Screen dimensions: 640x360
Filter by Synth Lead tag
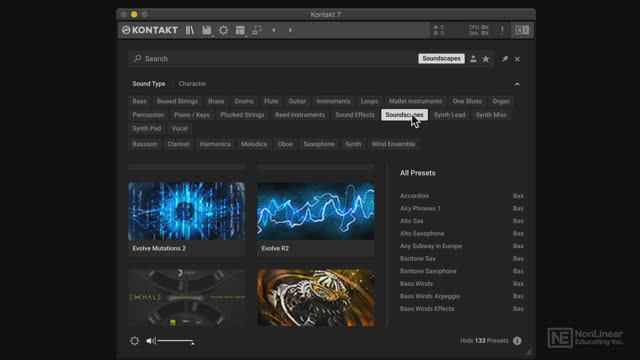(x=449, y=115)
